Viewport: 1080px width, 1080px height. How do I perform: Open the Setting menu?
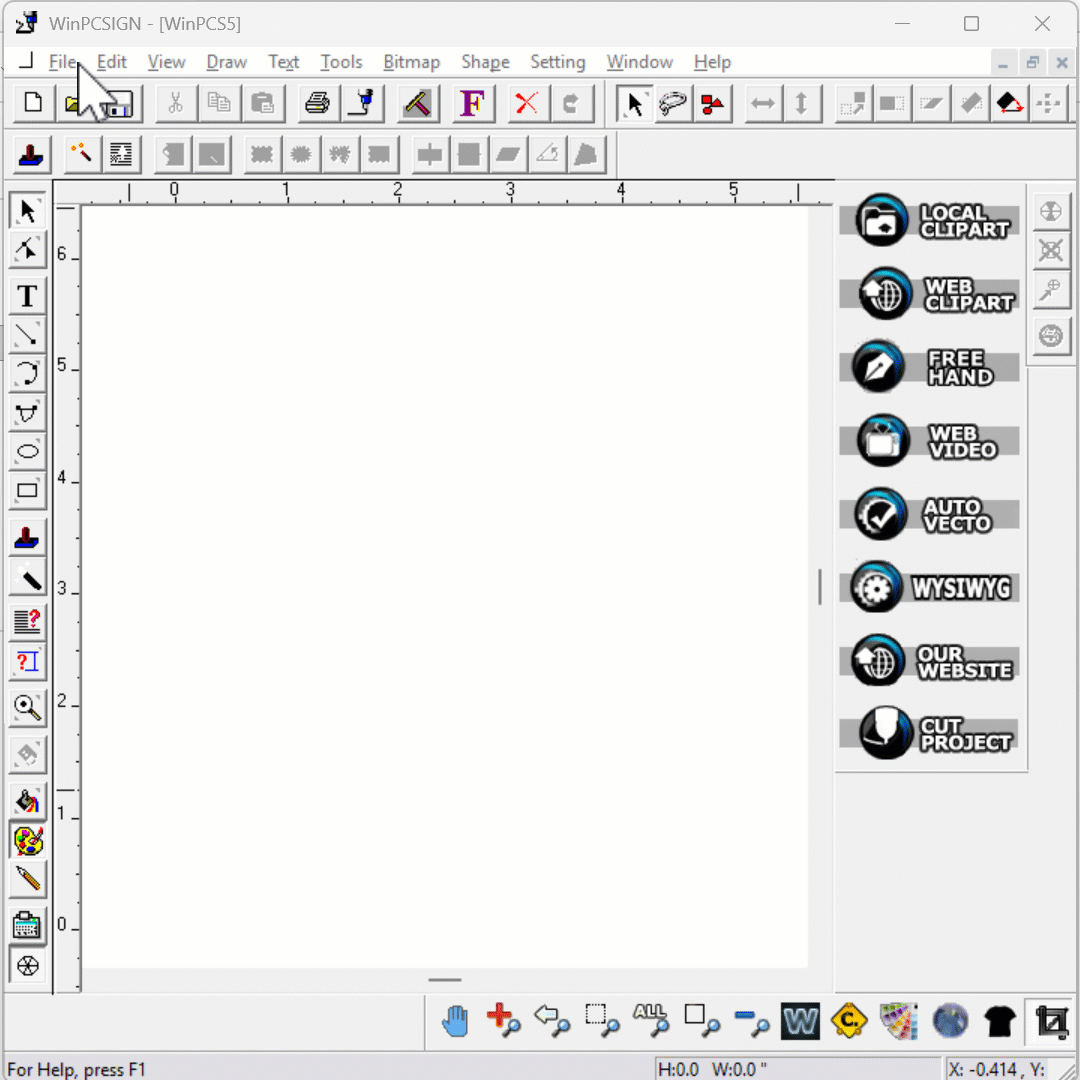[x=557, y=62]
